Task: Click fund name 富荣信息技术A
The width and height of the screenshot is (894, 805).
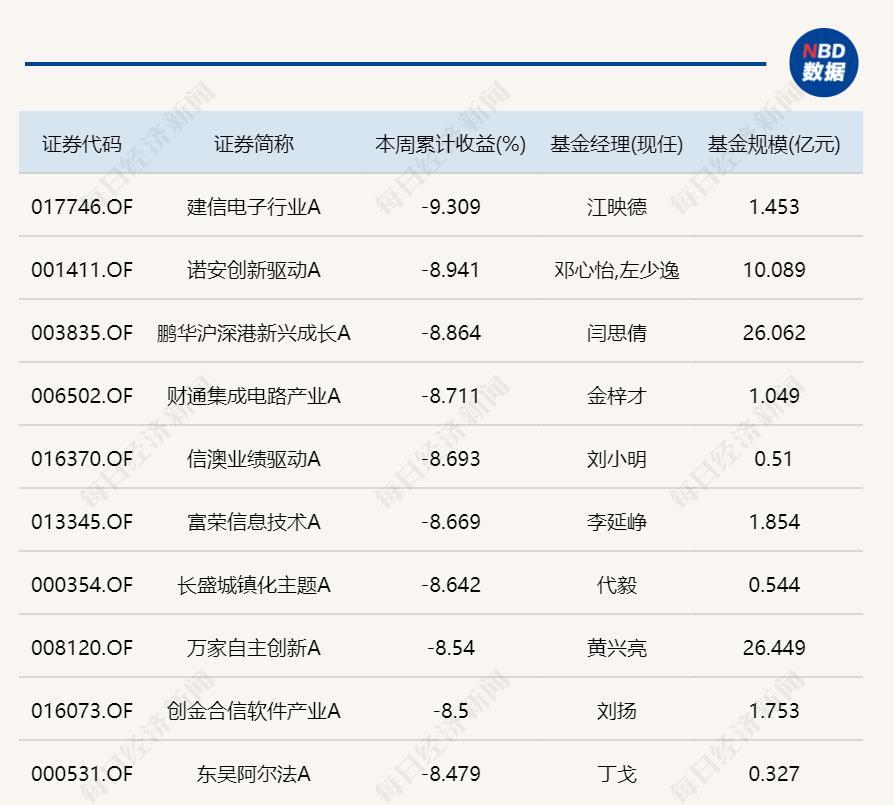Action: [x=254, y=522]
